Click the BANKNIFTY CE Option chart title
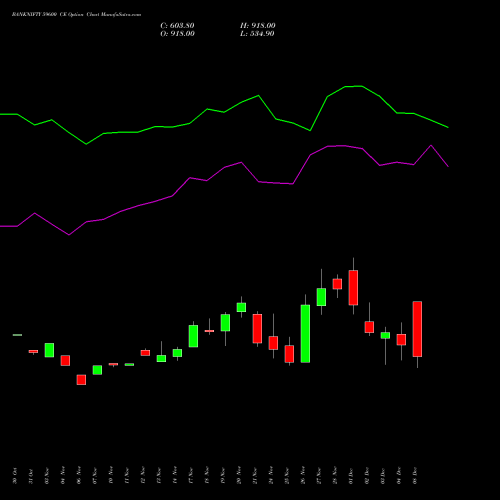Screen dimensions: 500x500 point(76,15)
